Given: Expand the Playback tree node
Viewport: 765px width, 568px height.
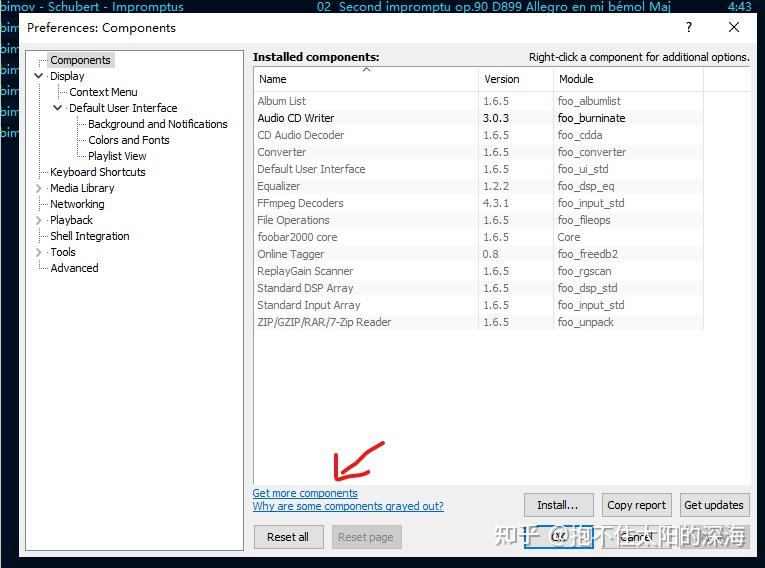Looking at the screenshot, I should click(39, 220).
